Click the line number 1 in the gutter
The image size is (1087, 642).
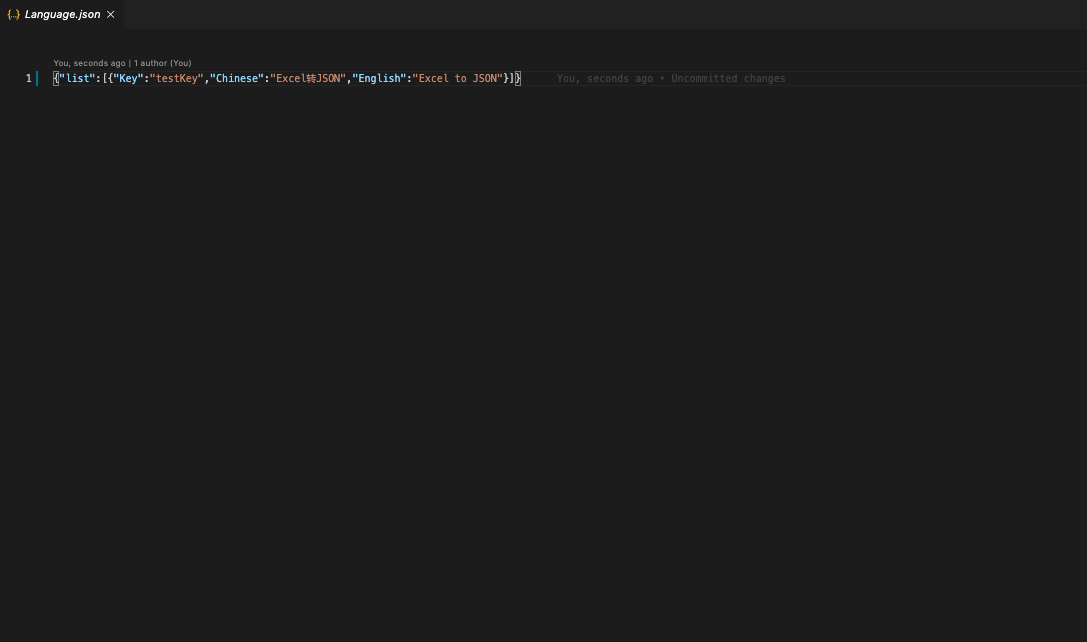28,78
